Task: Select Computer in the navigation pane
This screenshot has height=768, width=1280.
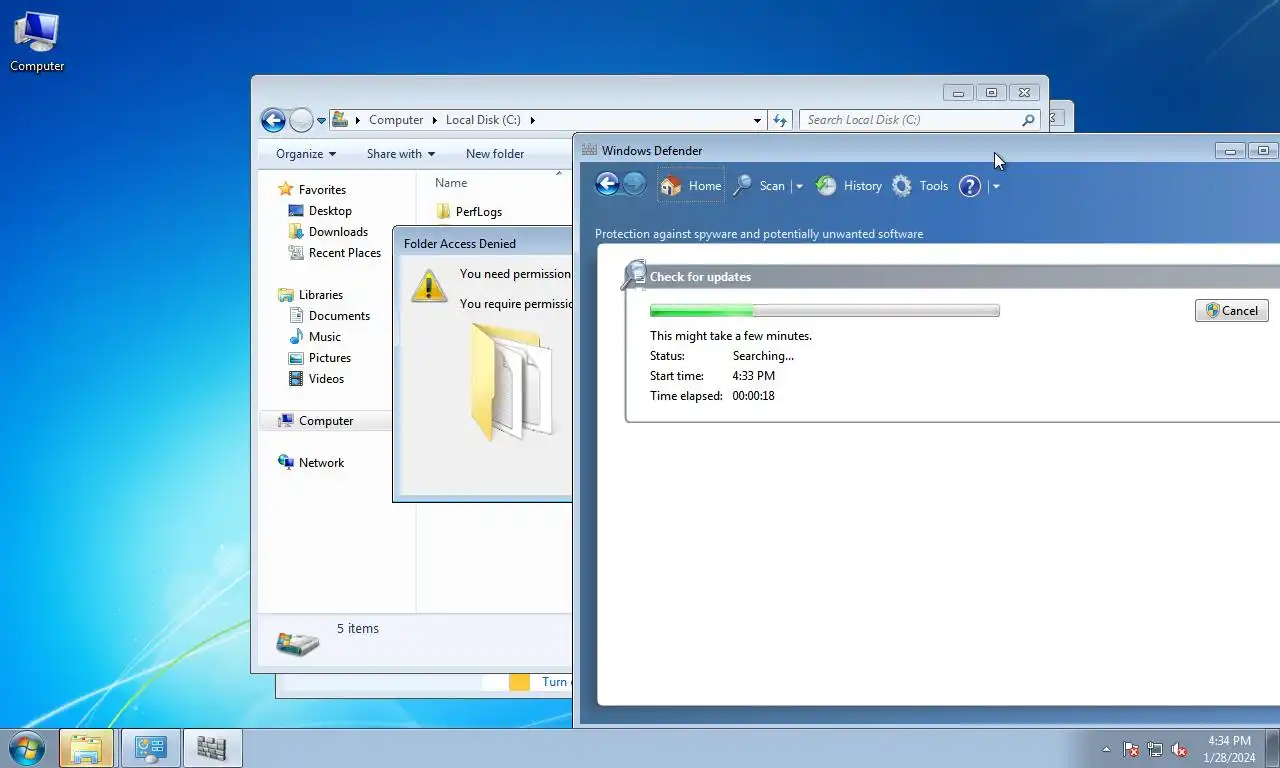Action: [x=326, y=420]
